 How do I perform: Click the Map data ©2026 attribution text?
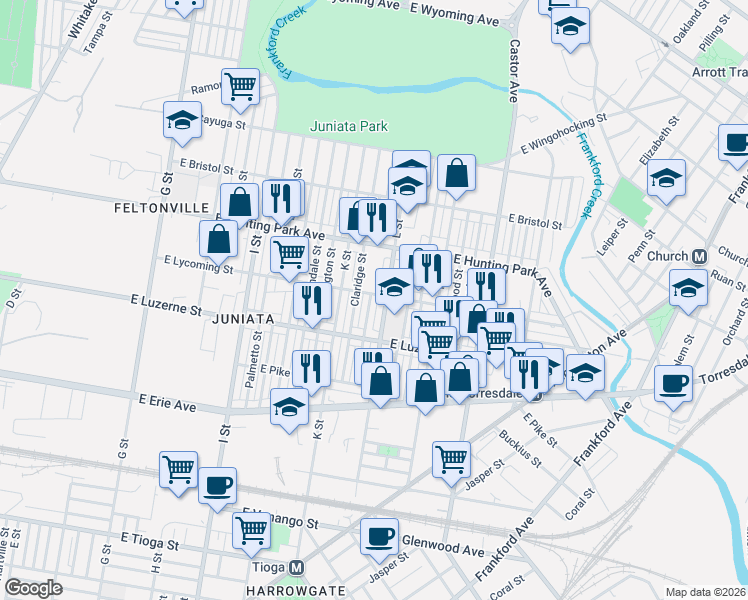(x=706, y=593)
